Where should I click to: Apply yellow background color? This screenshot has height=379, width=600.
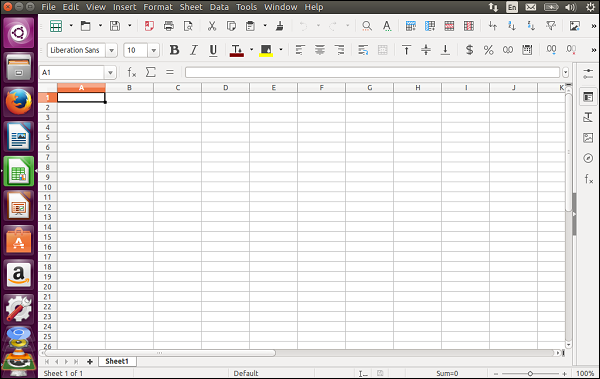[266, 50]
